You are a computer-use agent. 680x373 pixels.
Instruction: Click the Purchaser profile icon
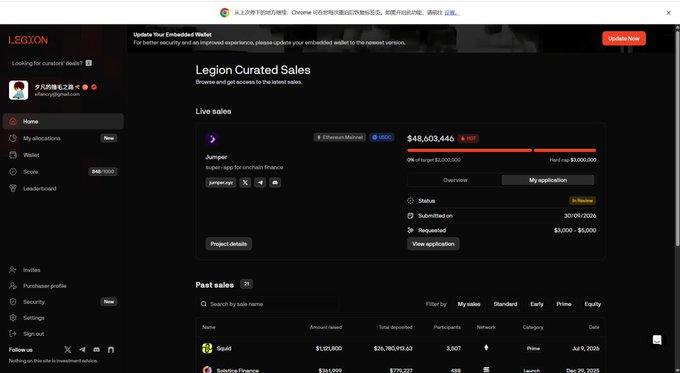click(x=13, y=286)
